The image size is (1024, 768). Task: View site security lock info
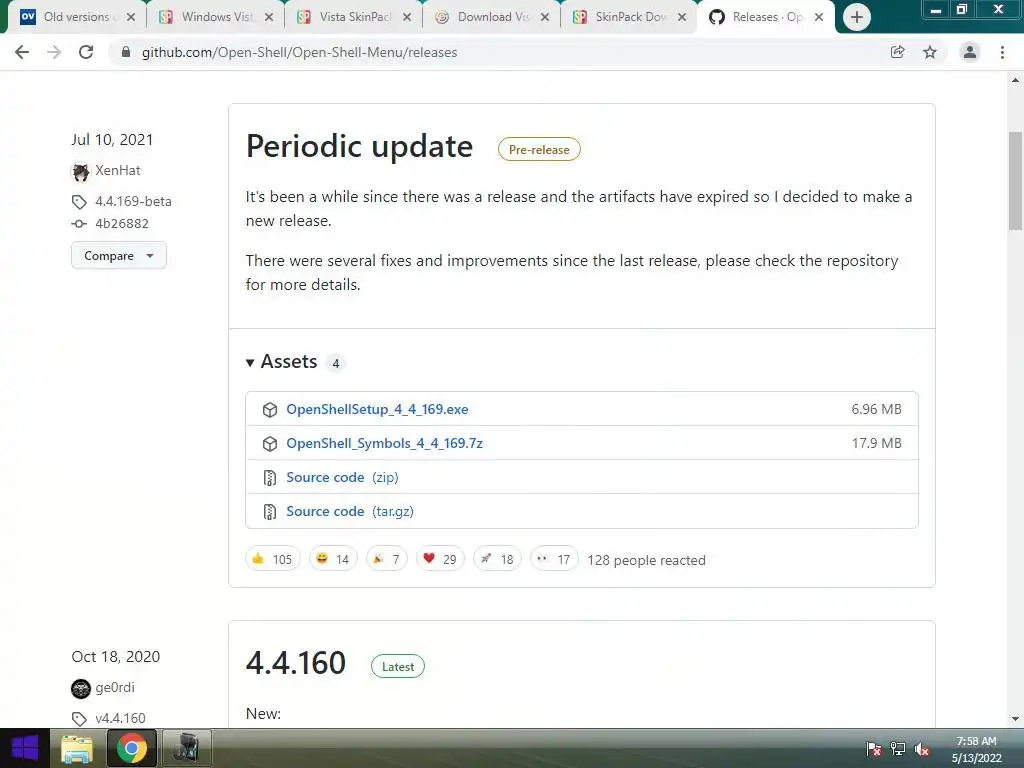point(126,52)
